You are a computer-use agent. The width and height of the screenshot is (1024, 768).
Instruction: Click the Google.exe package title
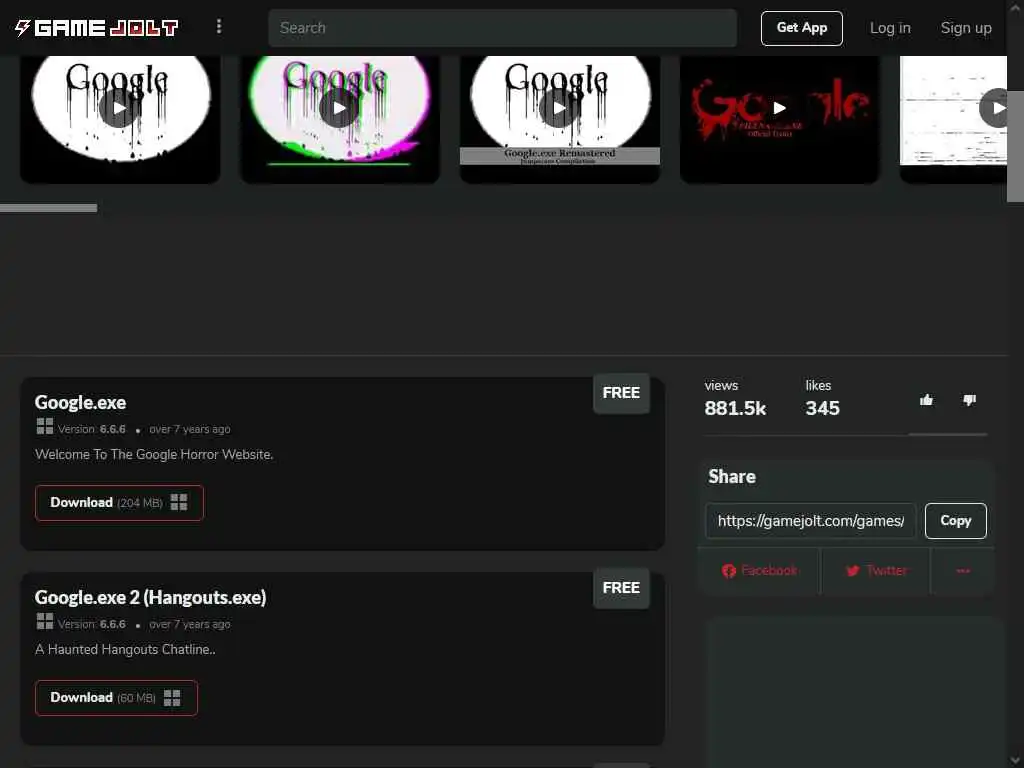[x=80, y=402]
